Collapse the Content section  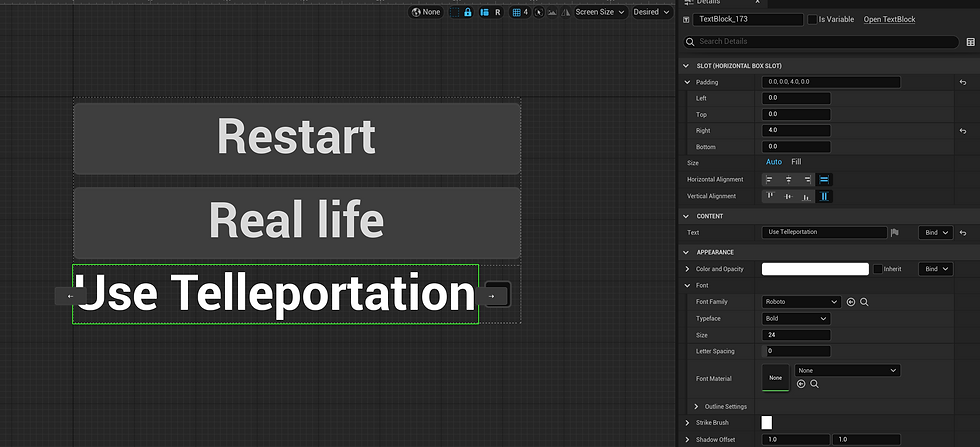[x=687, y=216]
